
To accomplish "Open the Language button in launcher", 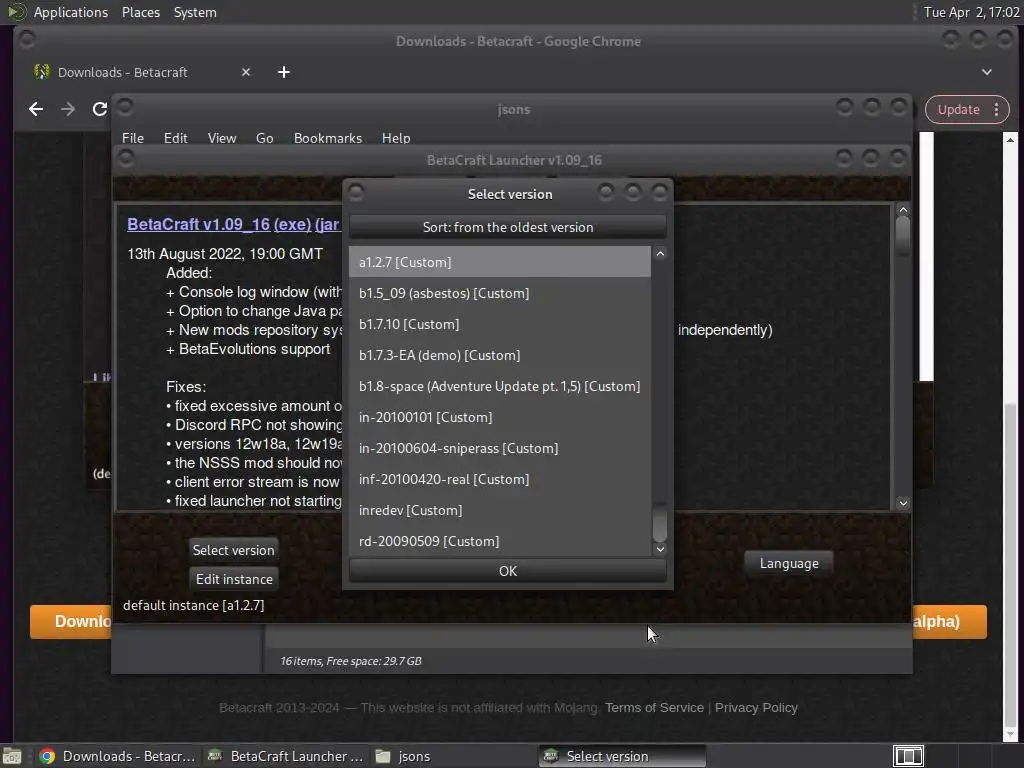I will [789, 563].
